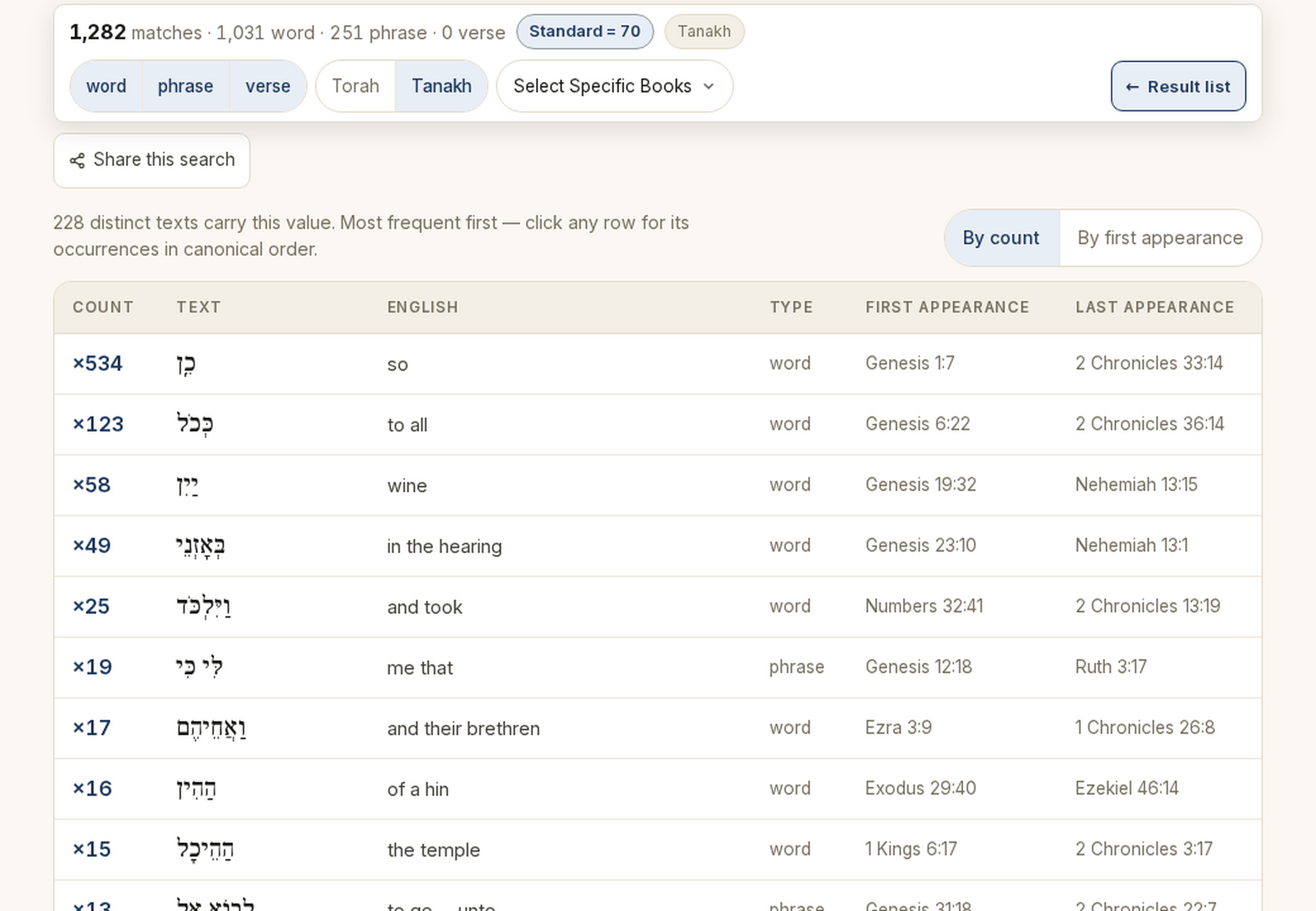1316x911 pixels.
Task: Return to the Result list
Action: 1178,86
